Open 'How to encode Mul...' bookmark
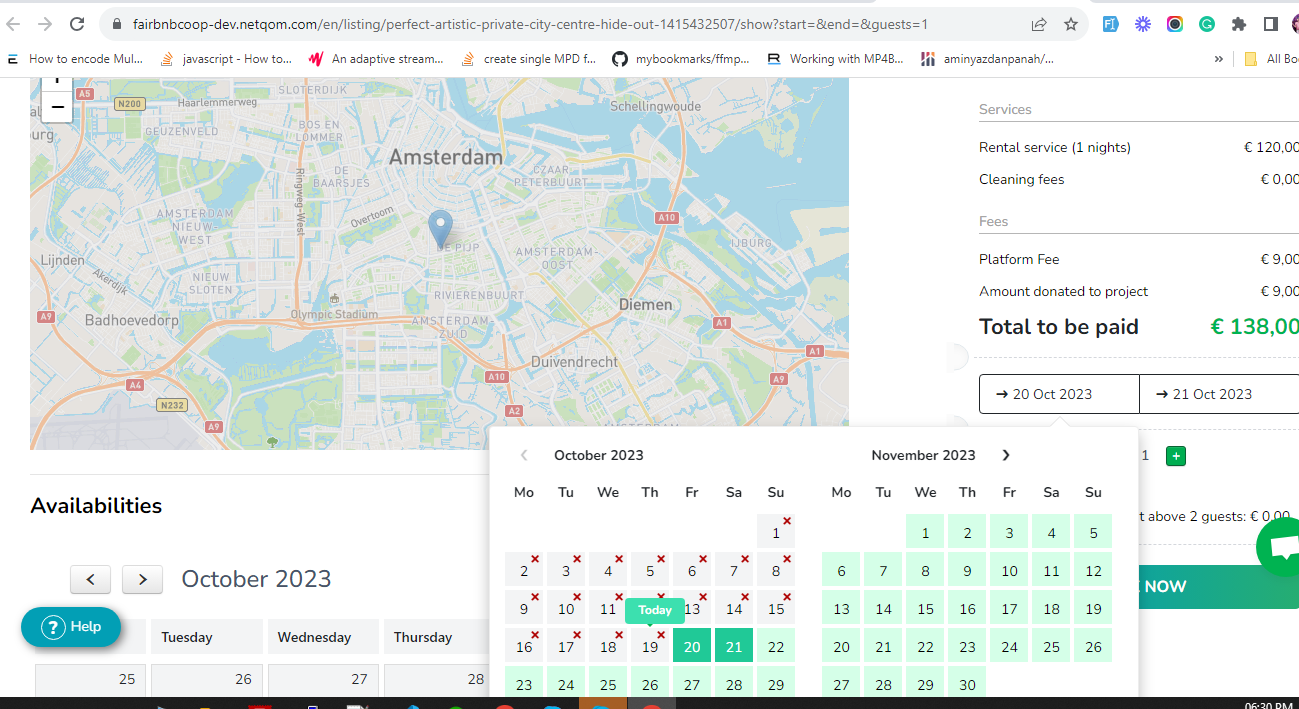 point(75,59)
